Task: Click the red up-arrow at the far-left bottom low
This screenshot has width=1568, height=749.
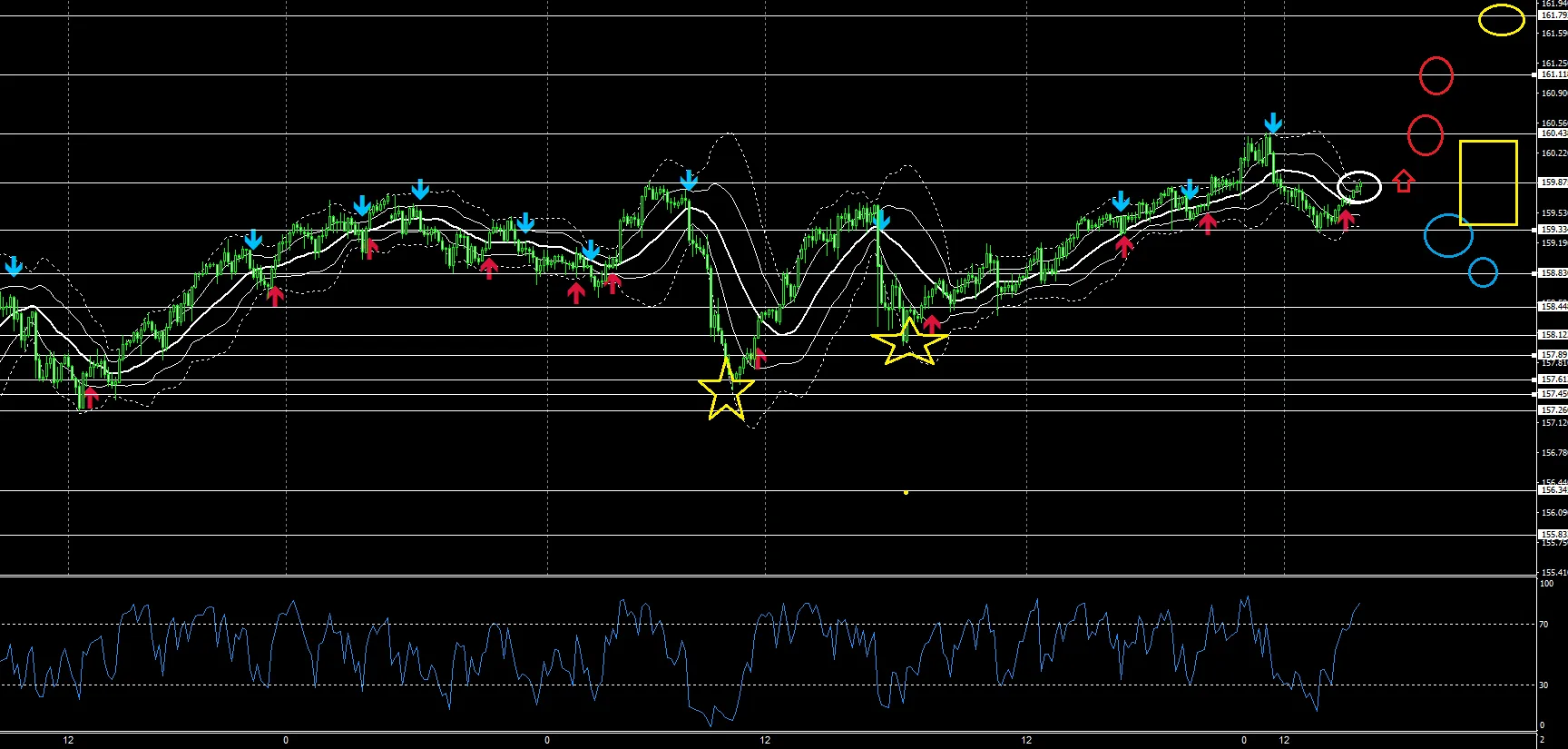Action: coord(90,397)
